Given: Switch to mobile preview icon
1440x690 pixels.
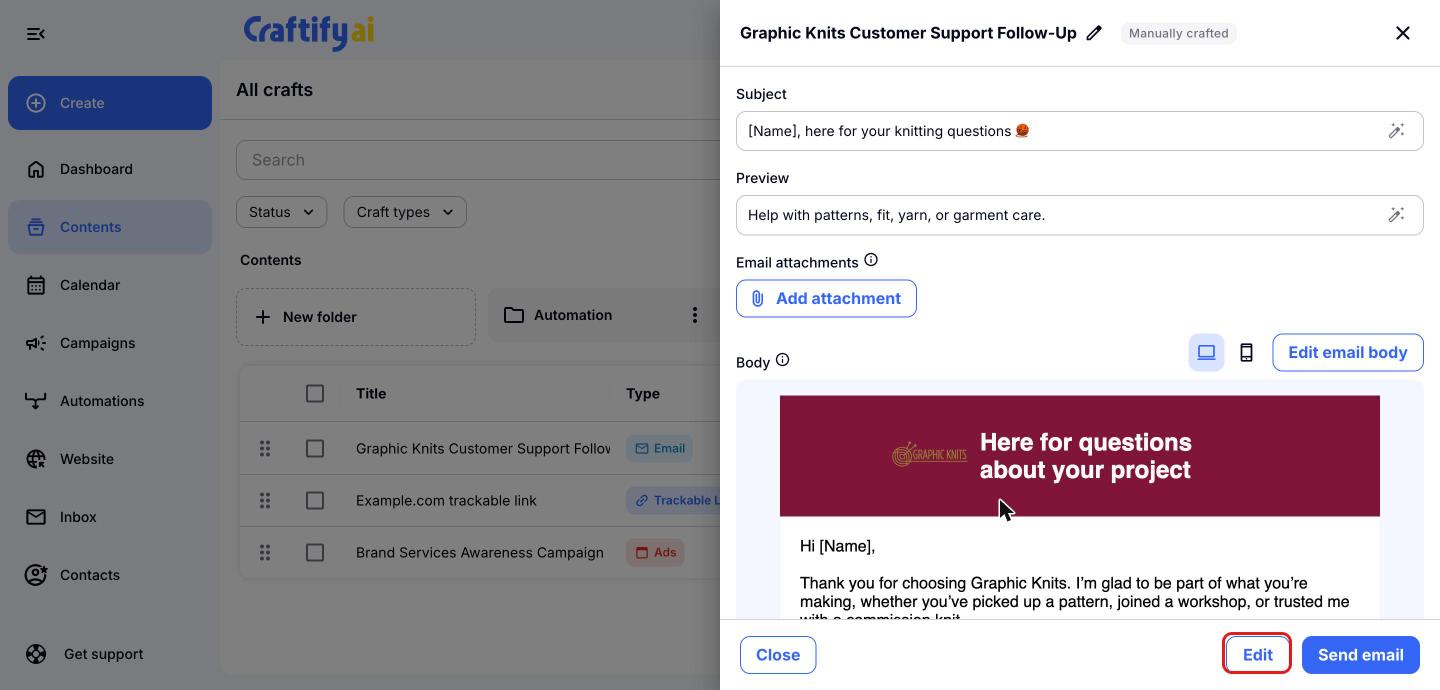Looking at the screenshot, I should (1246, 352).
